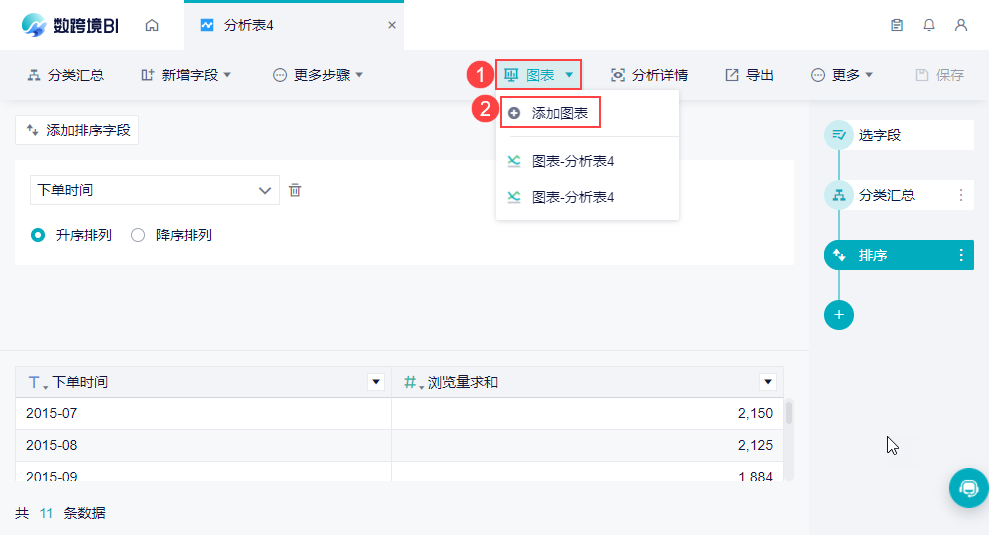Open 浏览量求和 column filter arrow

tap(768, 382)
